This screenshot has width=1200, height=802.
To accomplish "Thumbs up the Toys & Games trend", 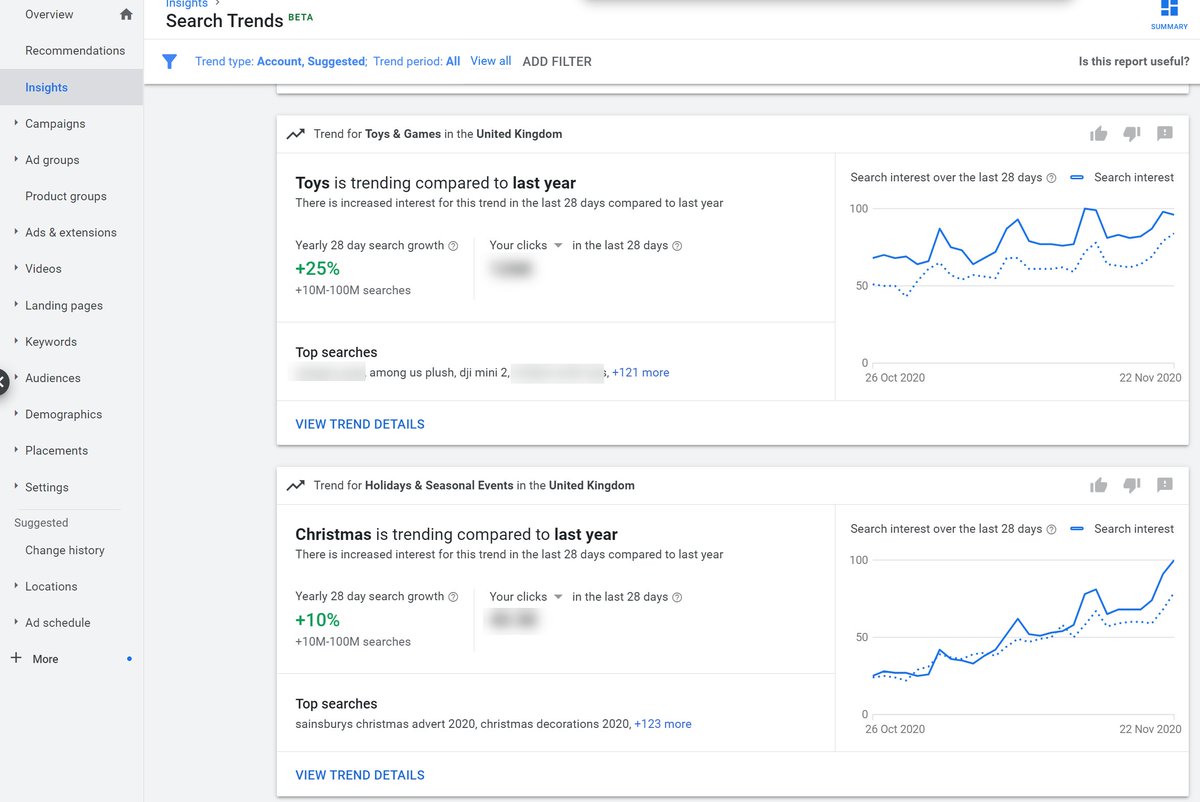I will click(x=1099, y=134).
